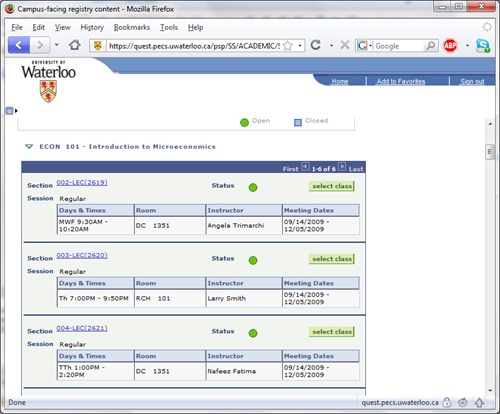The height and width of the screenshot is (414, 500).
Task: Go to the browser Home page icon
Action: tap(74, 45)
